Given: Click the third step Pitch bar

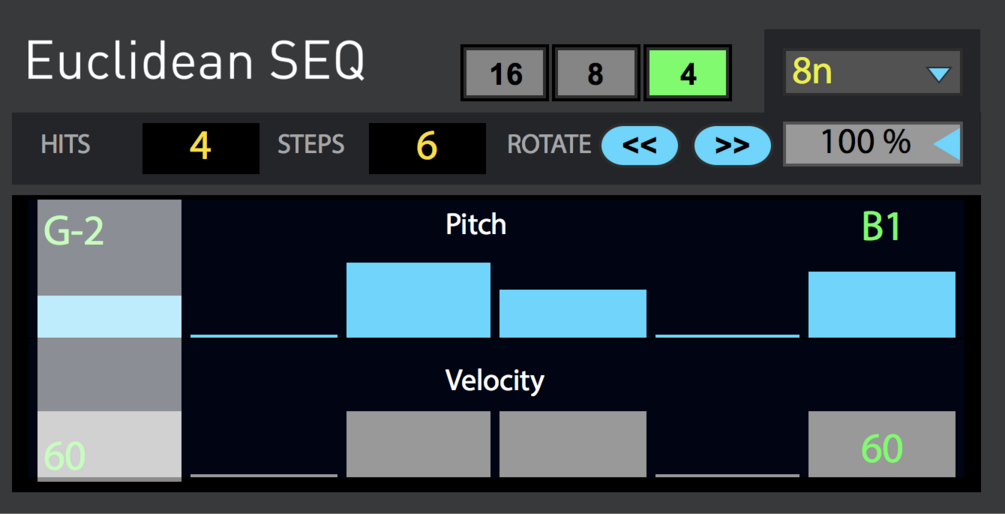Looking at the screenshot, I should (573, 313).
